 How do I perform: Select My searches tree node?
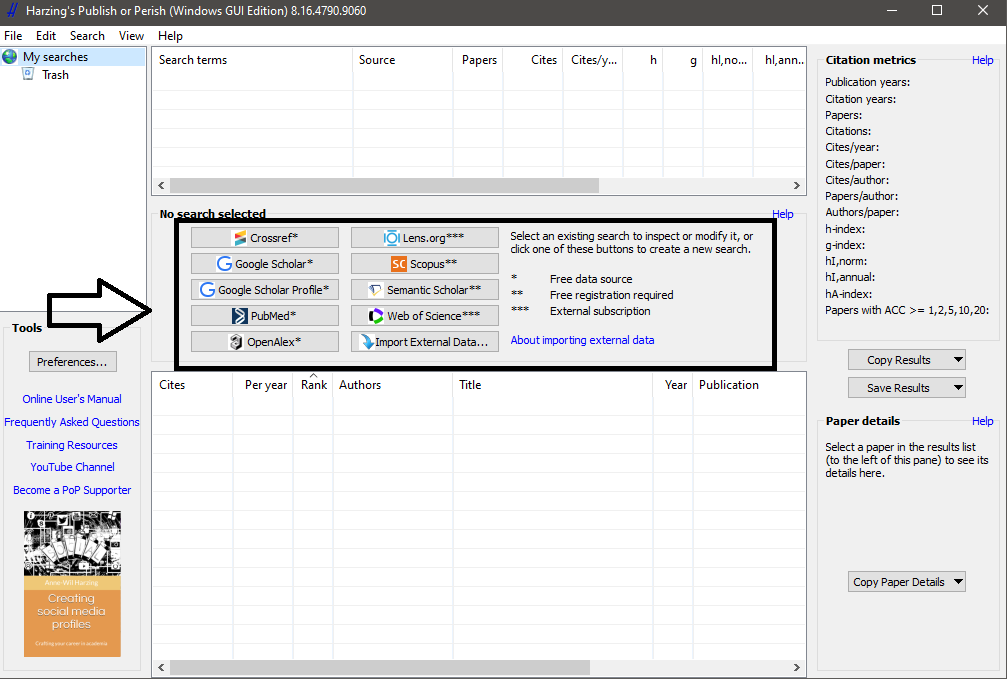55,57
